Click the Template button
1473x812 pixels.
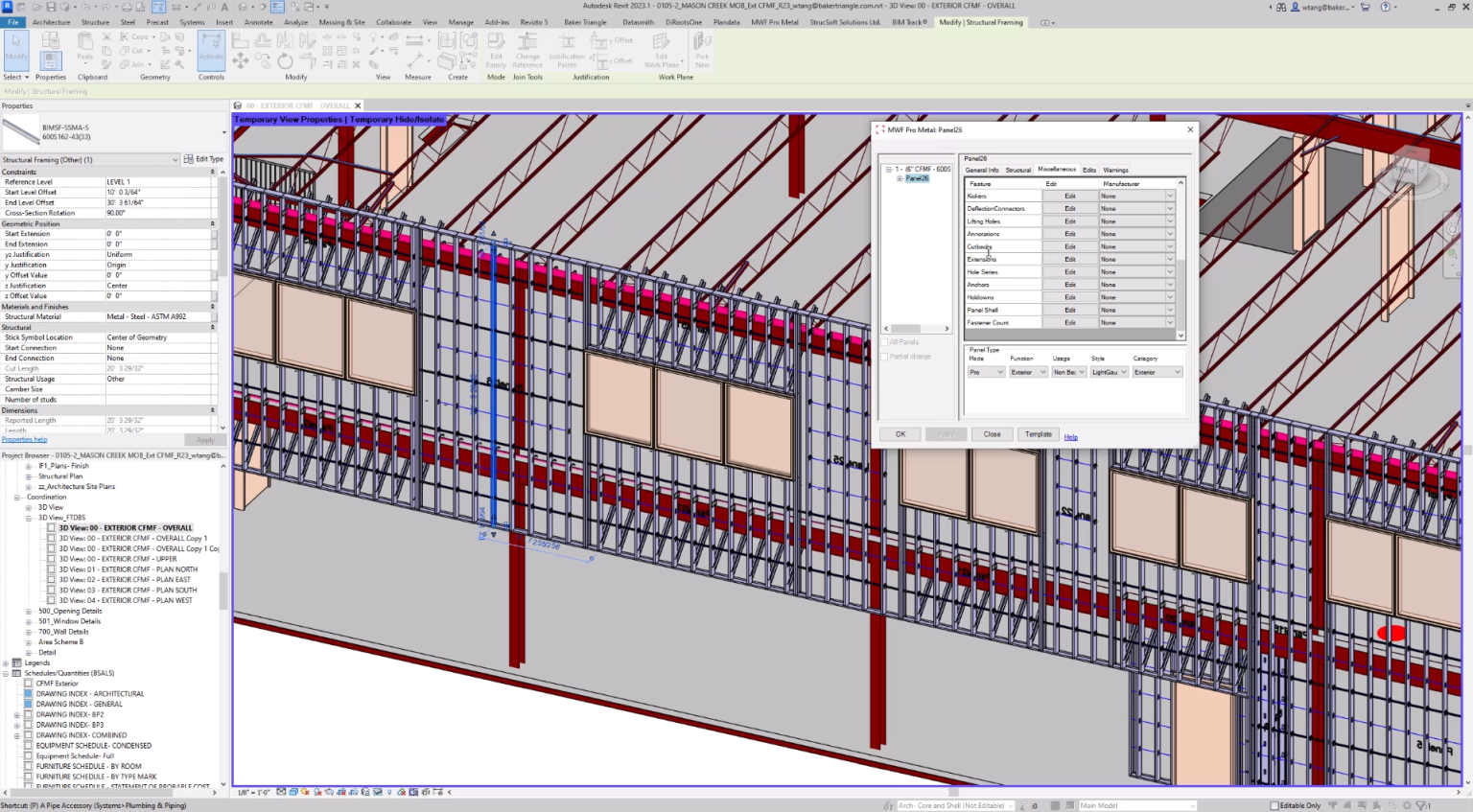(1038, 434)
